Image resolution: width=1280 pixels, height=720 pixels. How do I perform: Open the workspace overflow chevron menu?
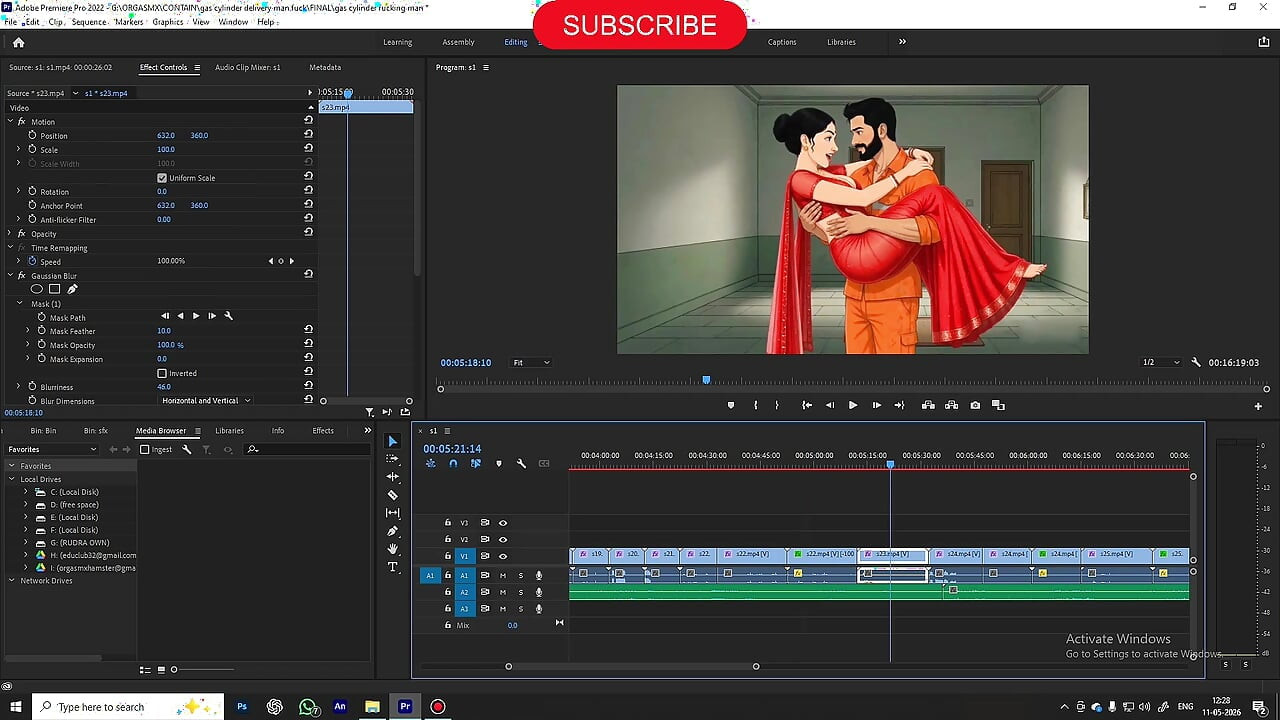pyautogui.click(x=902, y=42)
